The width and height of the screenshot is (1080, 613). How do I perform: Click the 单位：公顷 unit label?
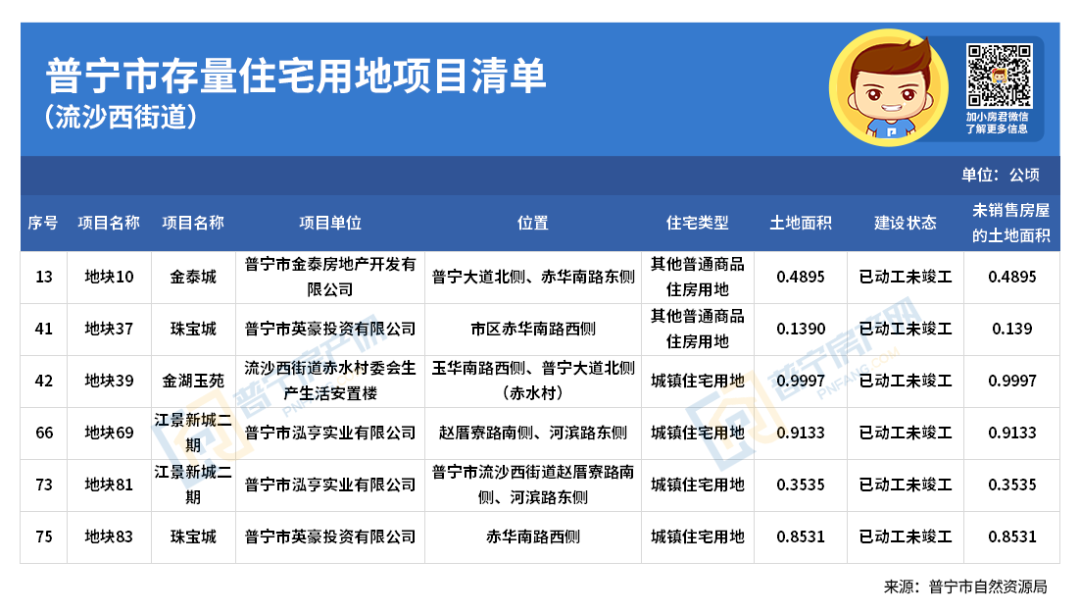(x=1001, y=173)
